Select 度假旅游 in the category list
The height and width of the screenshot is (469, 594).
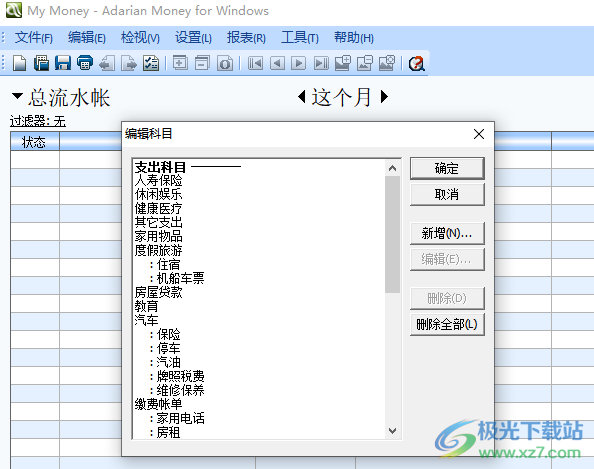pyautogui.click(x=158, y=250)
